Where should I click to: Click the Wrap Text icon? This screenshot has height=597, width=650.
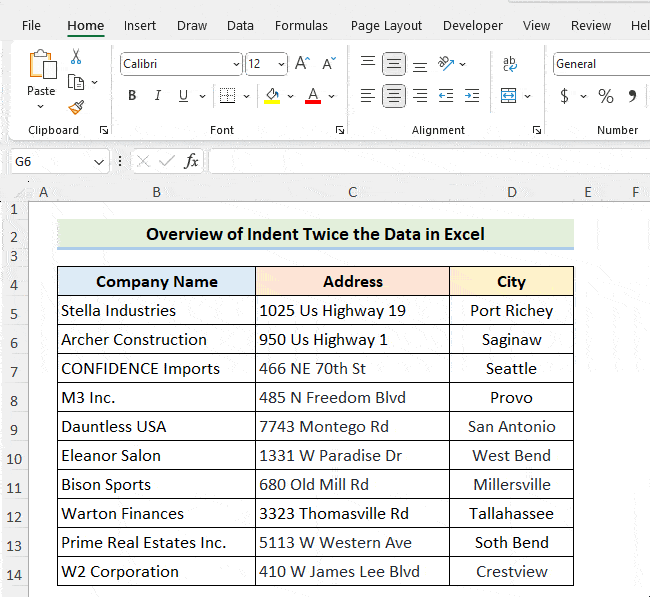click(510, 64)
